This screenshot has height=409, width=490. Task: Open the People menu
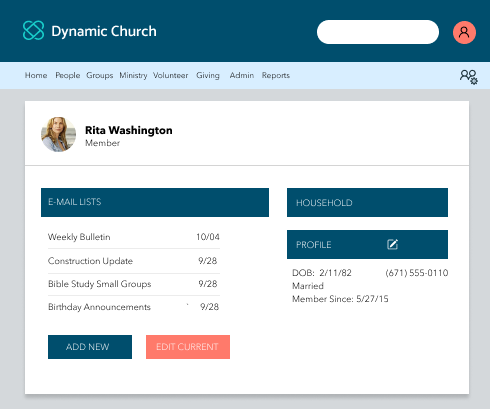point(68,75)
